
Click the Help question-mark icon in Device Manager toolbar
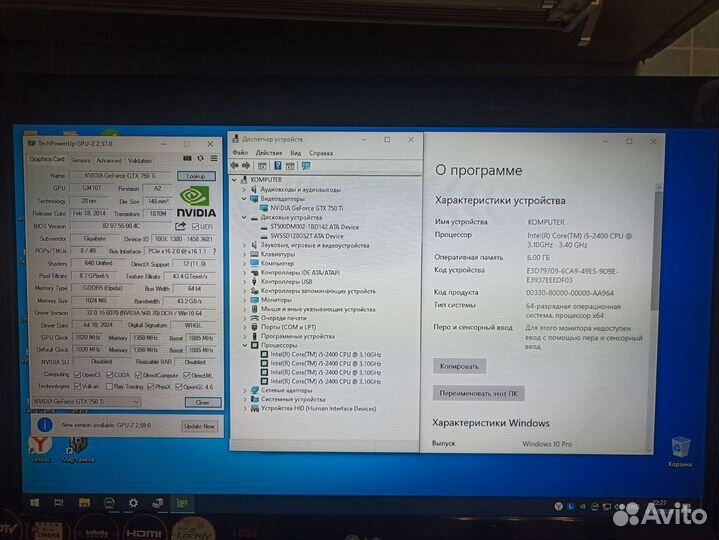click(277, 165)
